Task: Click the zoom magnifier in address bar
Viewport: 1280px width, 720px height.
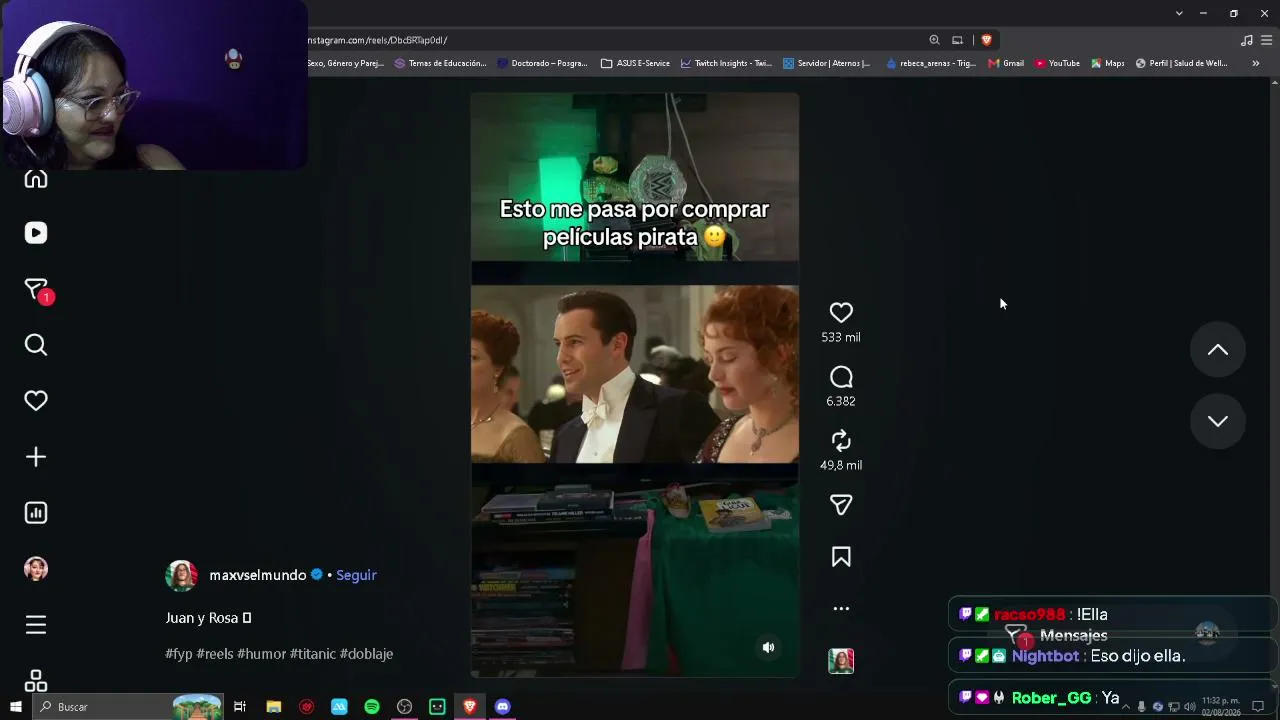Action: [934, 40]
